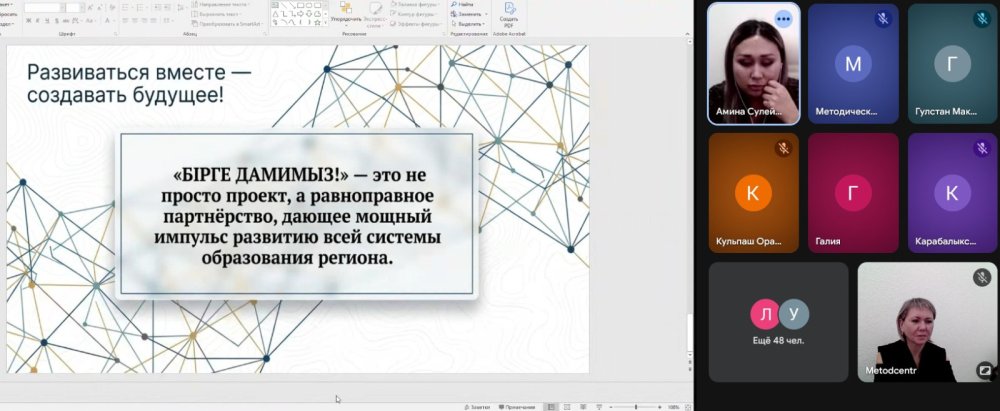
Task: Click zoom in plus in status bar
Action: pos(659,407)
